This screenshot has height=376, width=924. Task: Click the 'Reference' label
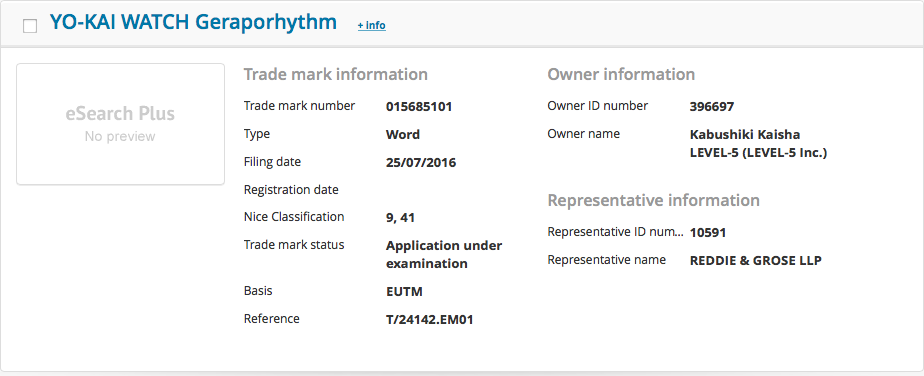(272, 319)
